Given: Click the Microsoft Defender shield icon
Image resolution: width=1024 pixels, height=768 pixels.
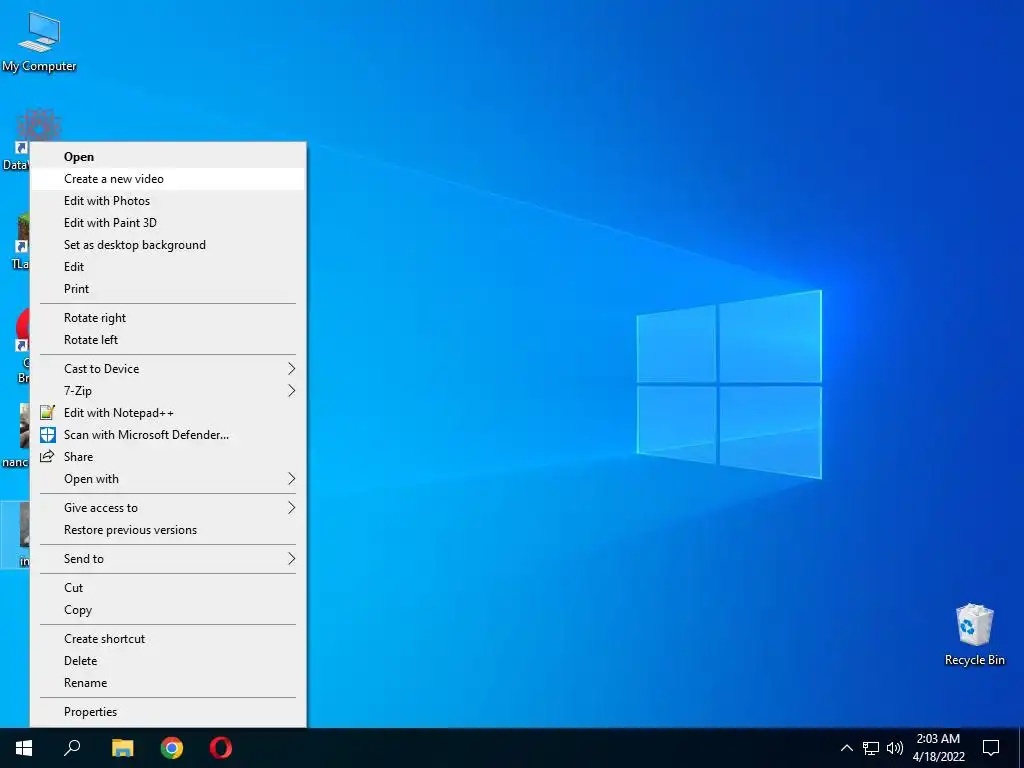Looking at the screenshot, I should click(48, 434).
